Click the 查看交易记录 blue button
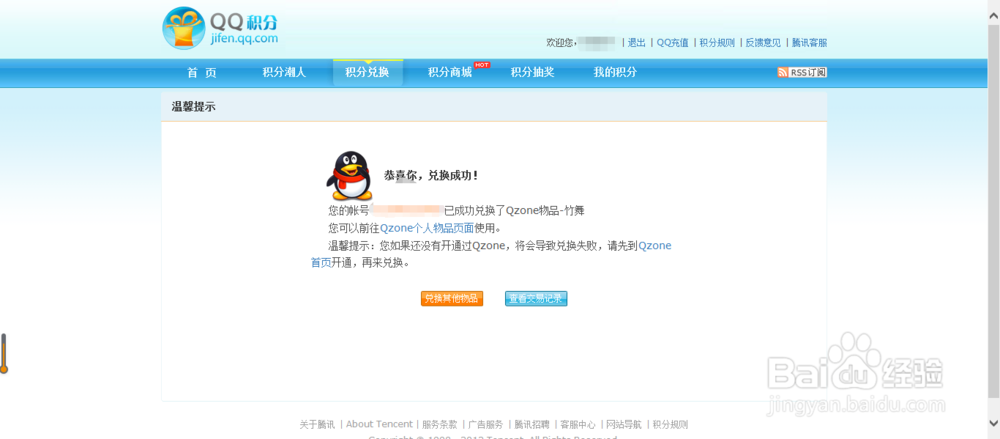1000x439 pixels. 536,299
